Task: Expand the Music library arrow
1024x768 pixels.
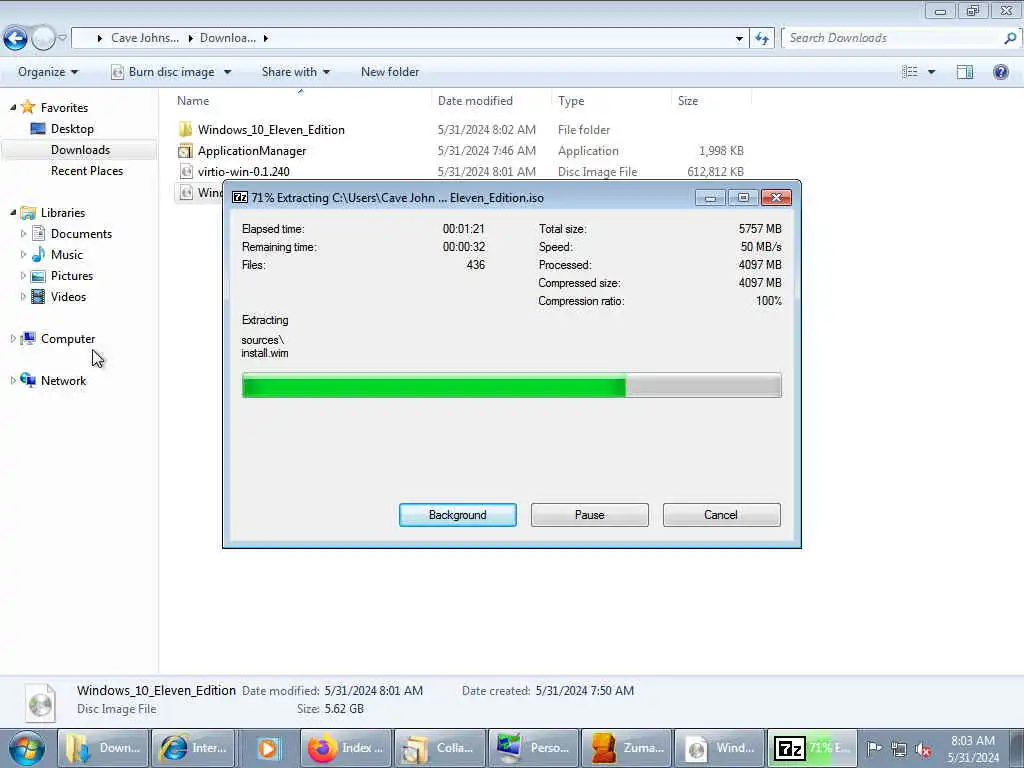Action: (24, 254)
